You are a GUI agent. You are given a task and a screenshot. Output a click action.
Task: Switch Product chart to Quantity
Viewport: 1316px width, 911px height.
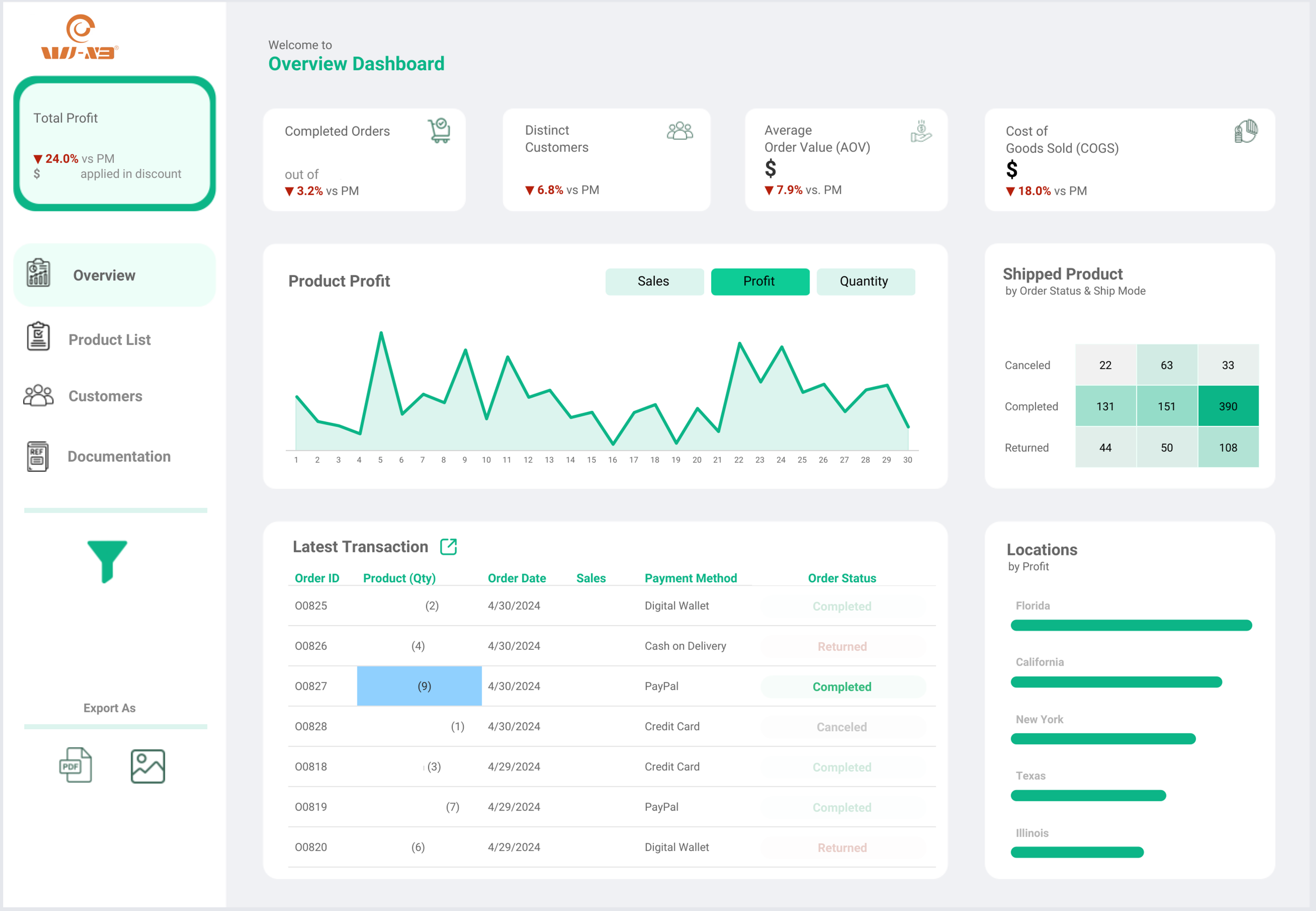865,281
